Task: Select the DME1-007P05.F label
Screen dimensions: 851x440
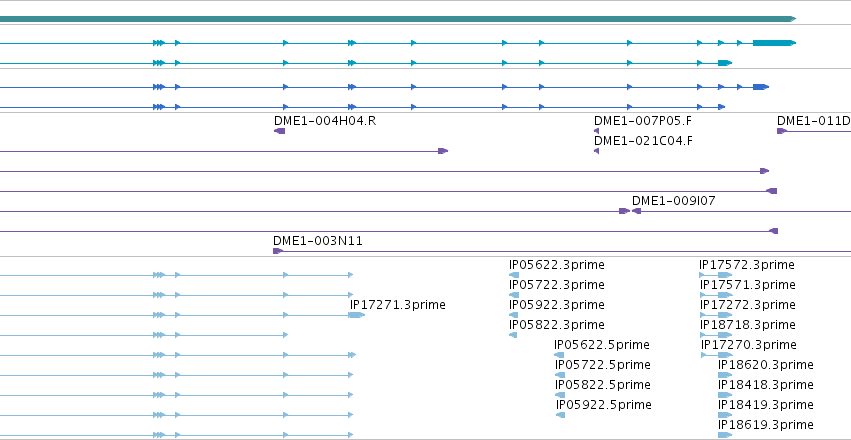Action: 643,121
